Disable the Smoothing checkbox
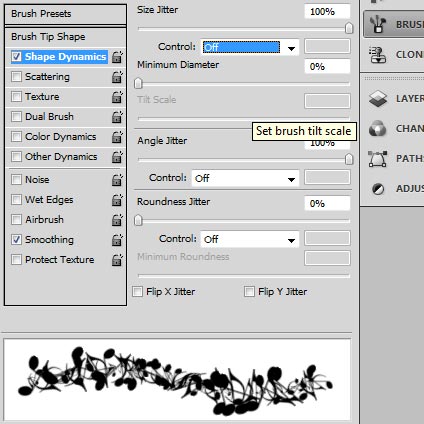Screen dimensions: 424x424 [16, 240]
